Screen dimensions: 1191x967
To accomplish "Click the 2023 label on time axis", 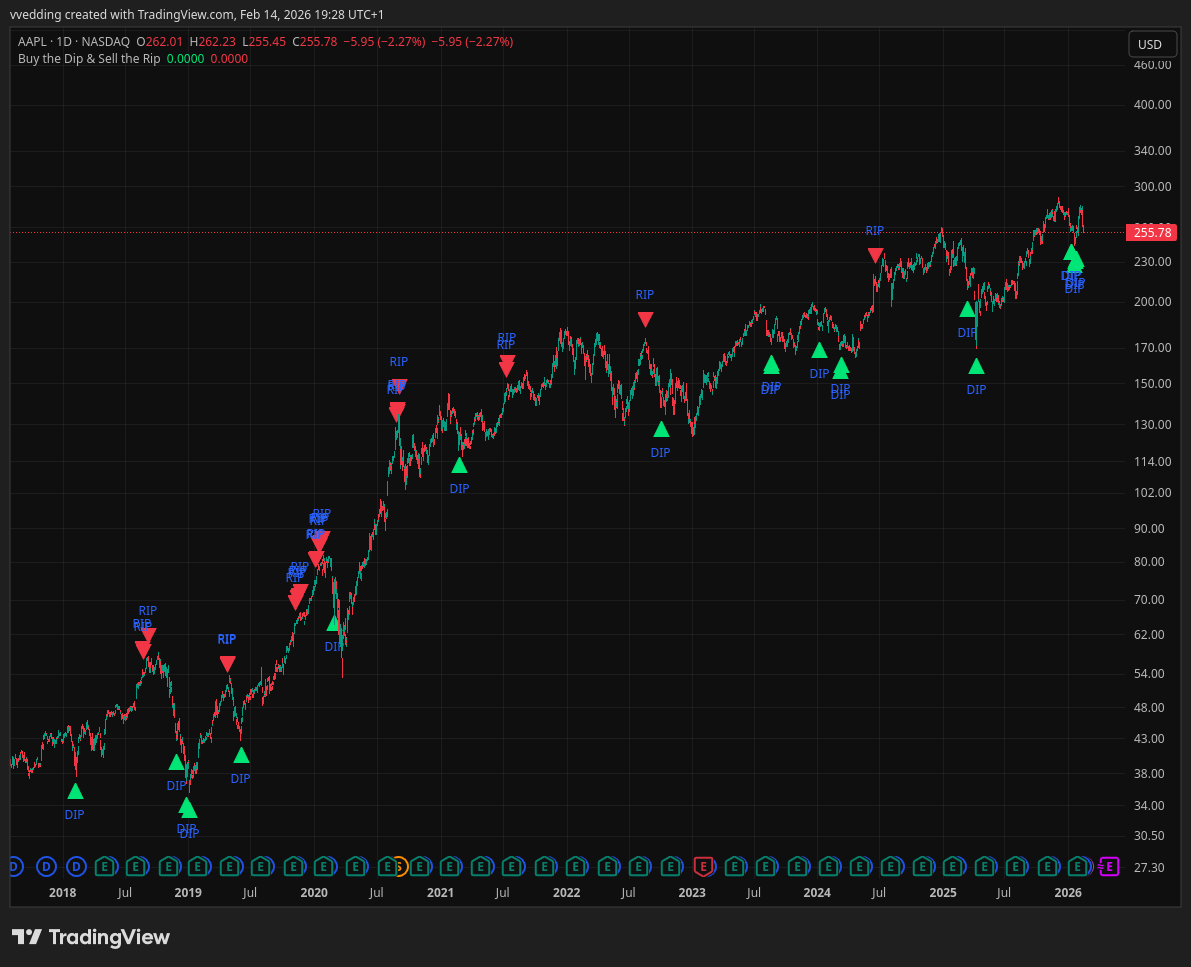I will pyautogui.click(x=691, y=892).
